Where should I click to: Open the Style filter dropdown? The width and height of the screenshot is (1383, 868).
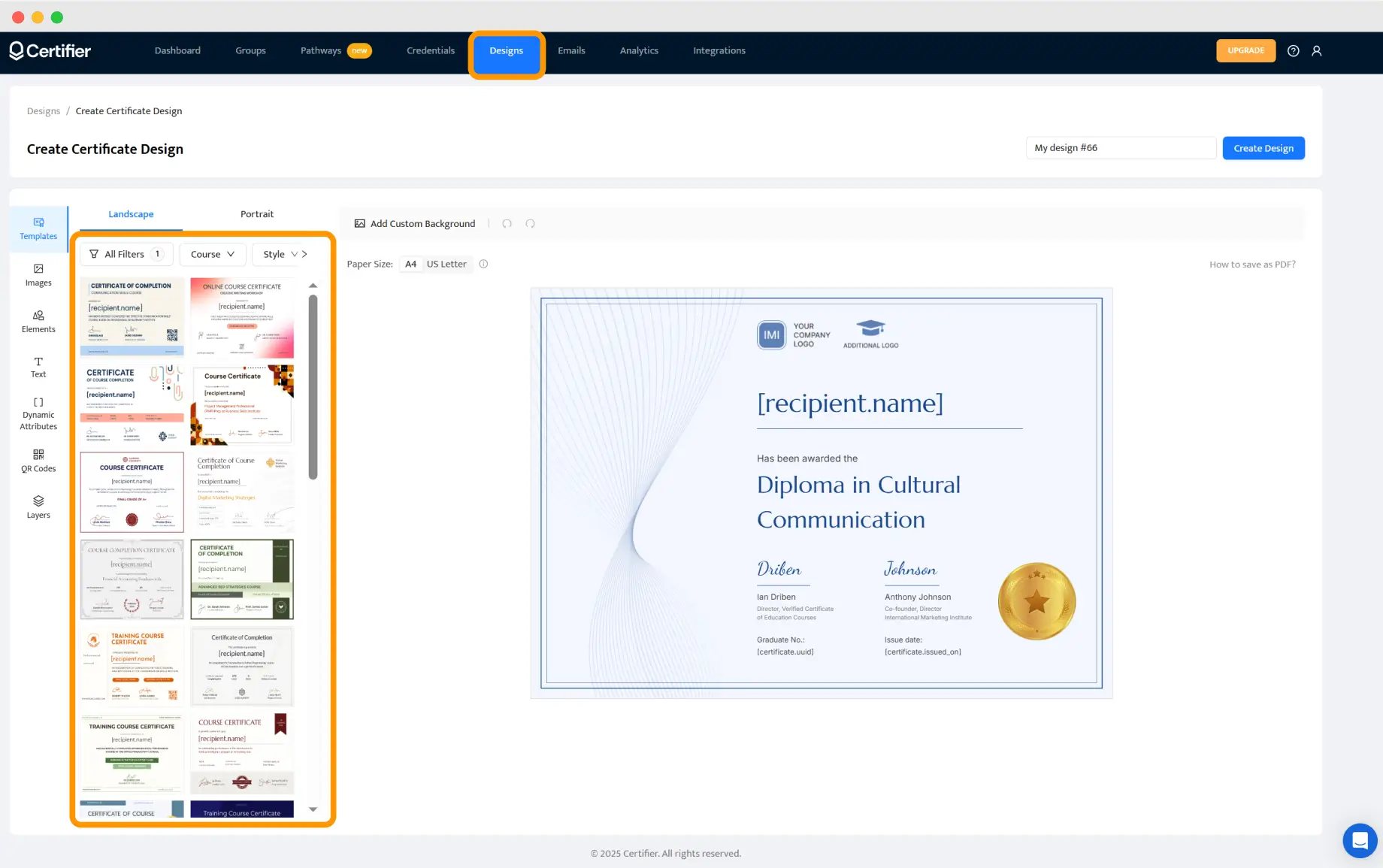[x=280, y=254]
